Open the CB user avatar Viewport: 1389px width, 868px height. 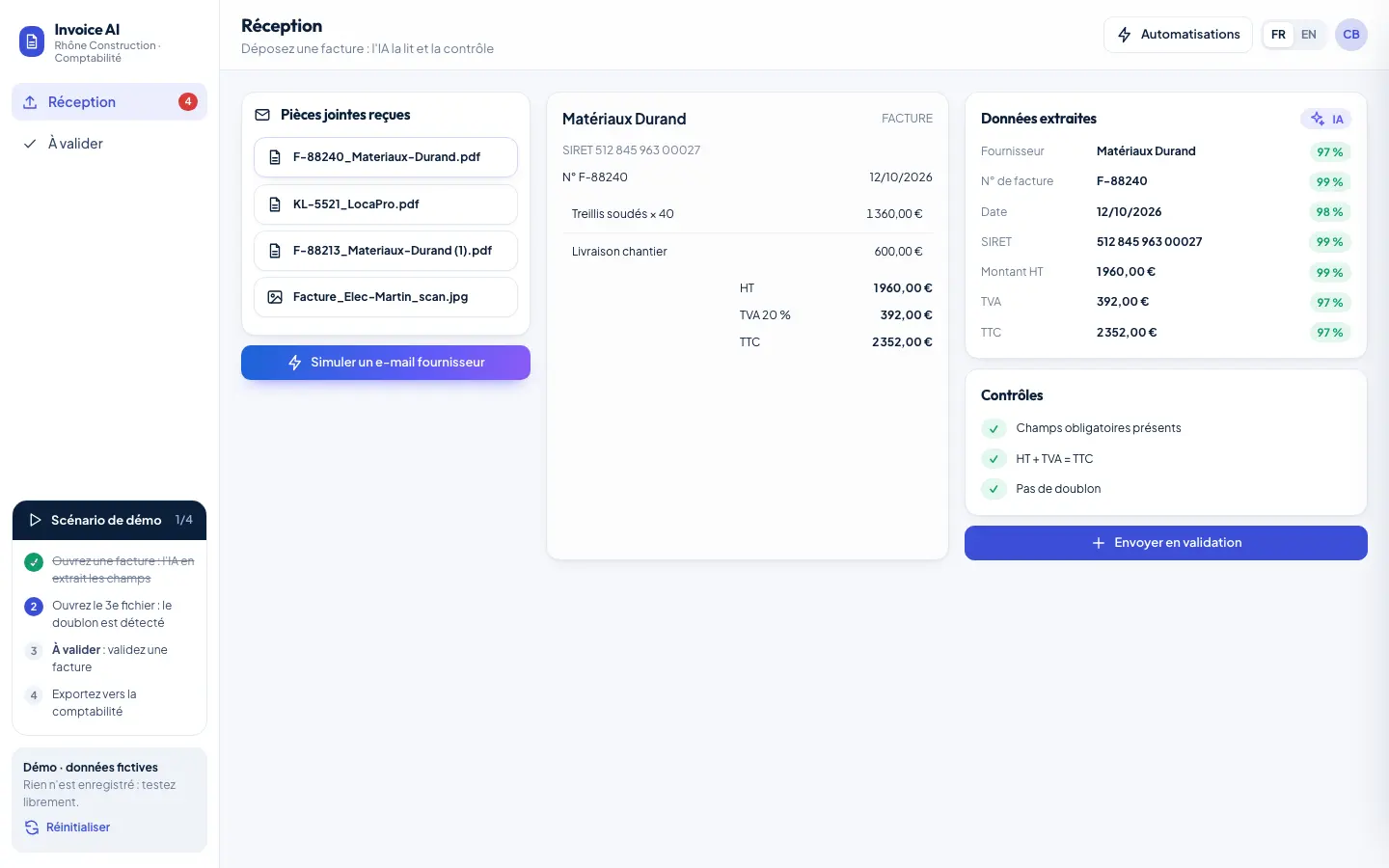[x=1351, y=35]
